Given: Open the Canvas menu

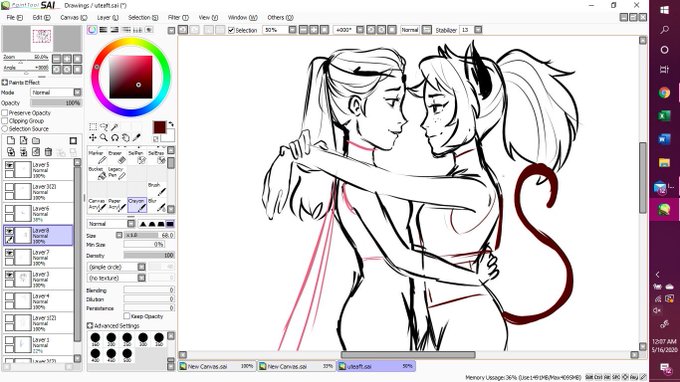Looking at the screenshot, I should [x=73, y=17].
